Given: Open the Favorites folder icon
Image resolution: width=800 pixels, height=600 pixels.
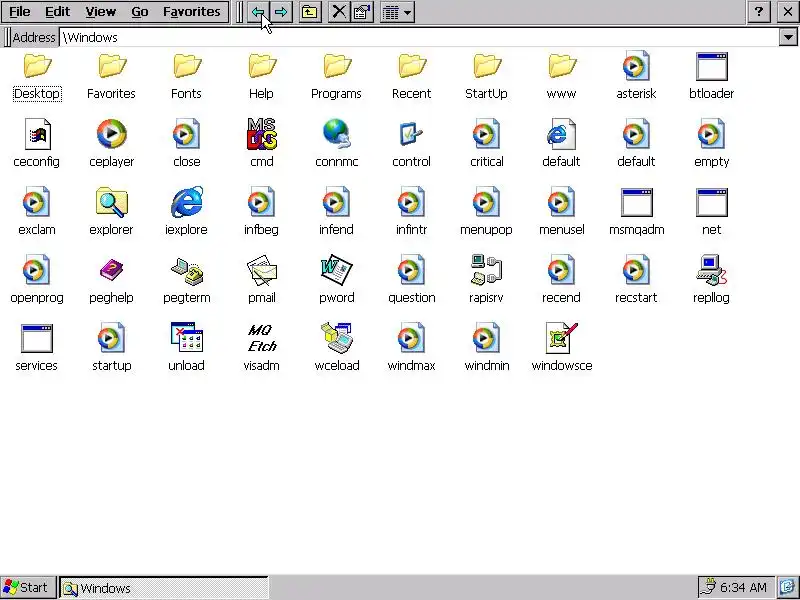Looking at the screenshot, I should pyautogui.click(x=112, y=66).
